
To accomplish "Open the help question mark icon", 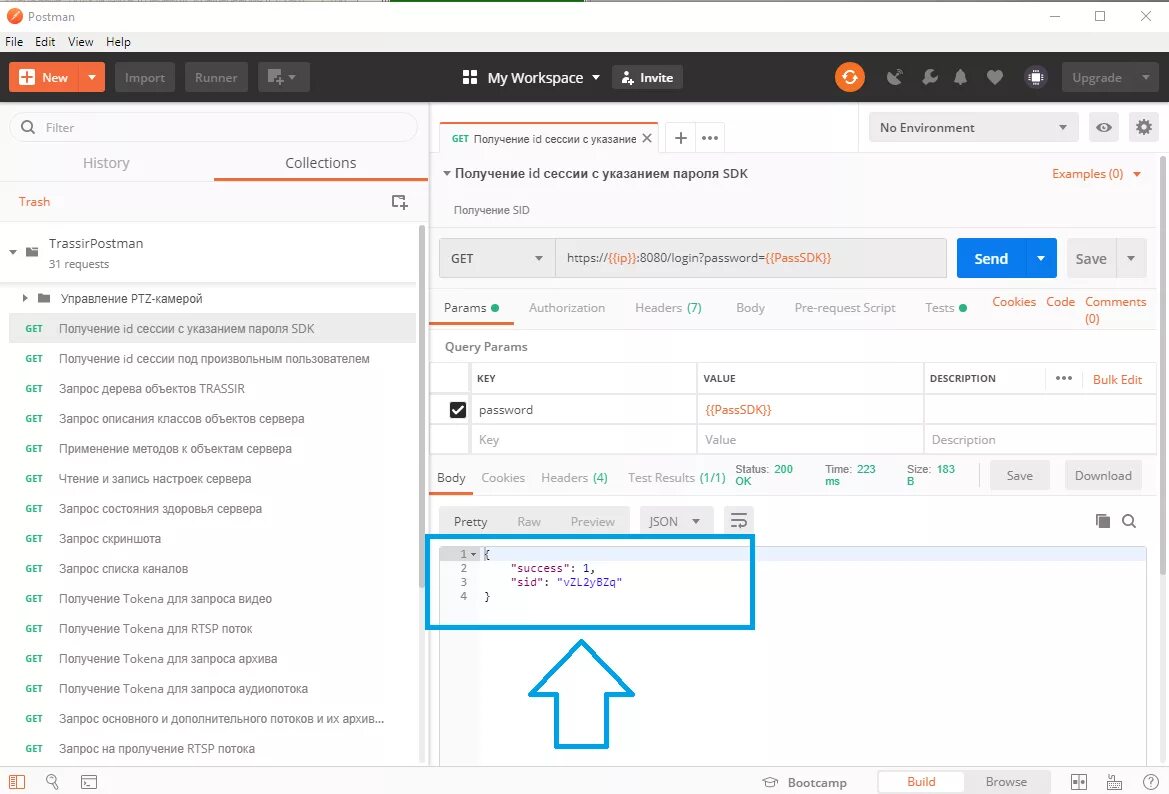I will [x=1150, y=782].
